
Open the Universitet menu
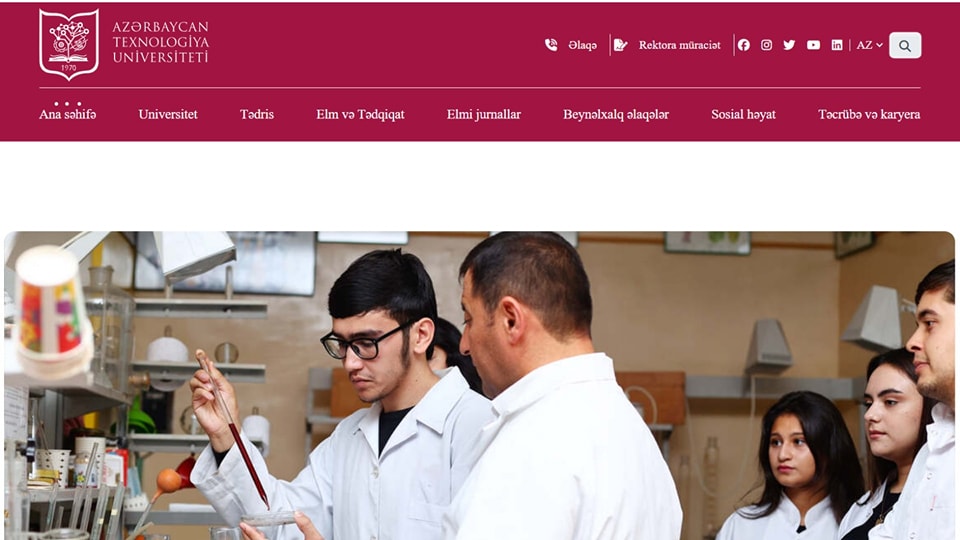(168, 114)
